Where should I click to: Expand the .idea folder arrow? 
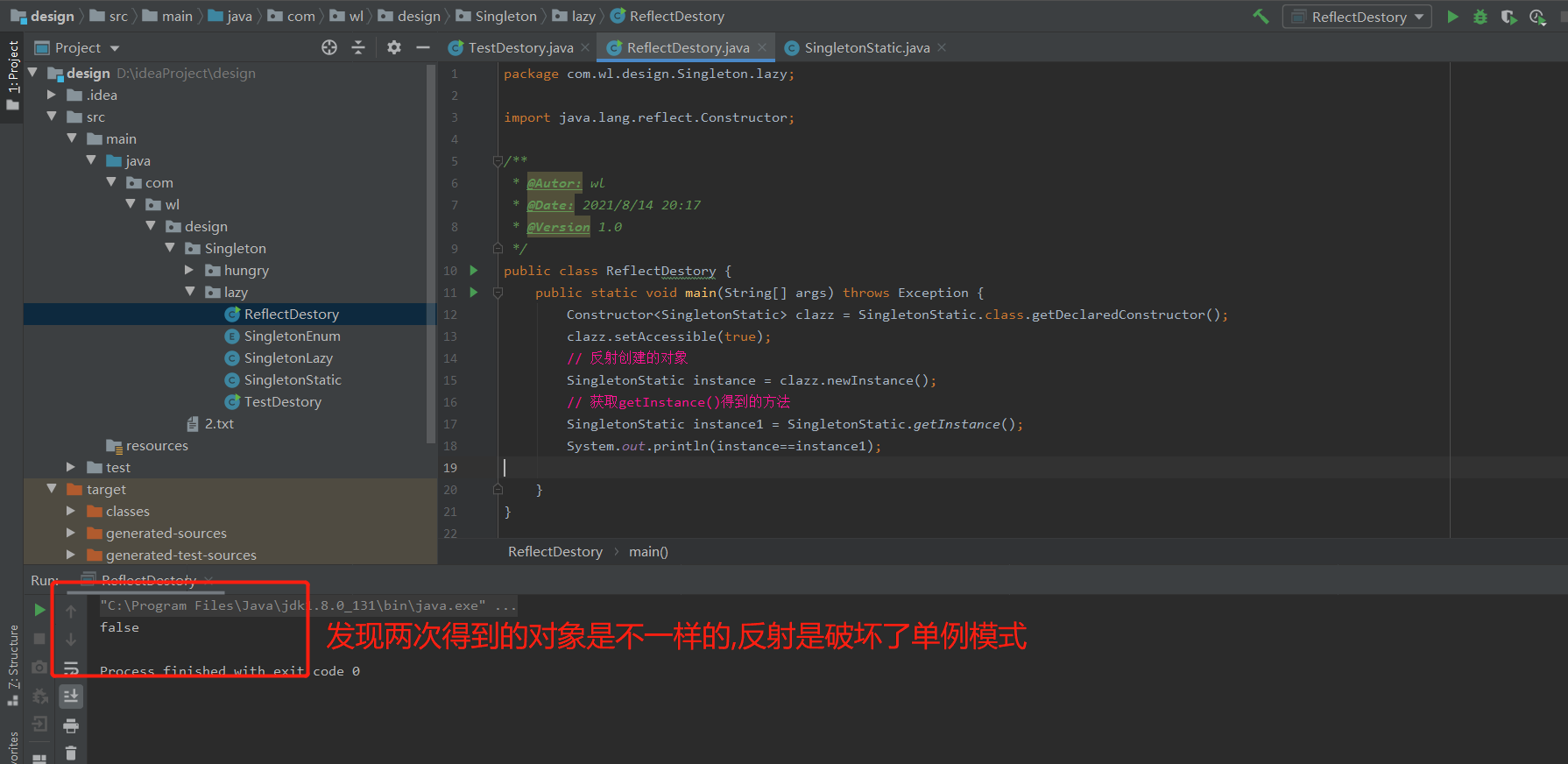(x=52, y=95)
